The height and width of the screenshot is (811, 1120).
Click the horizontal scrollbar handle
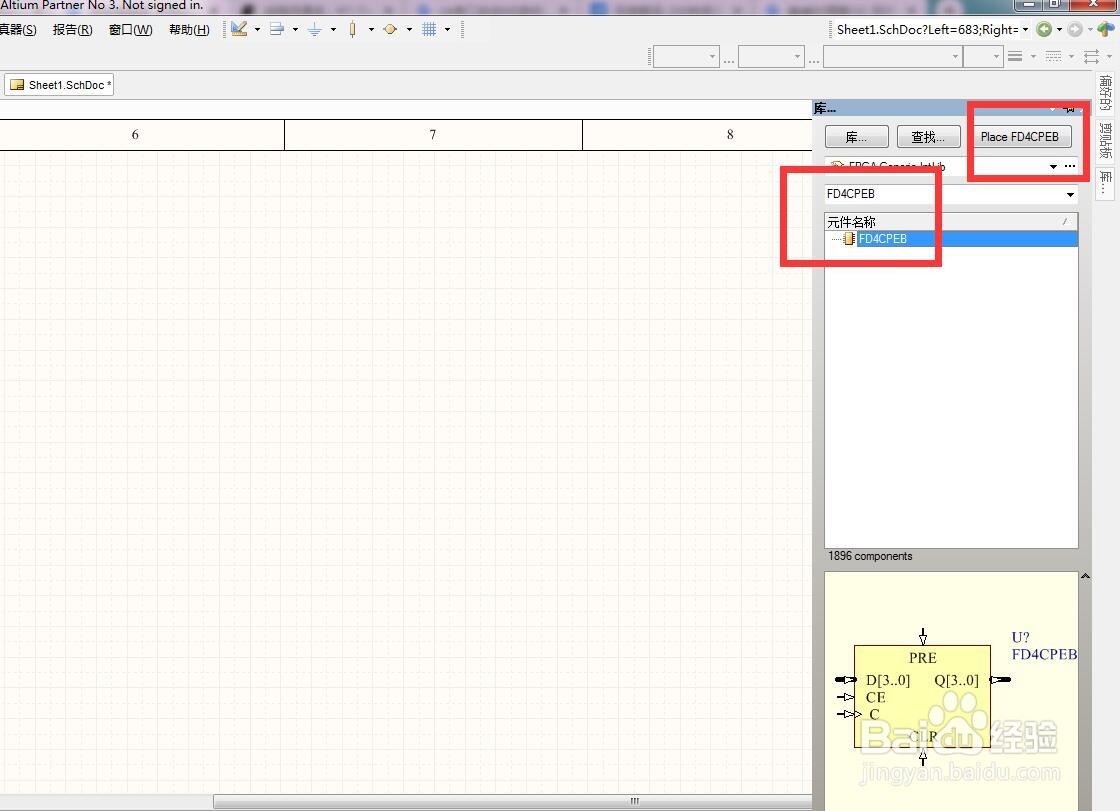512,802
